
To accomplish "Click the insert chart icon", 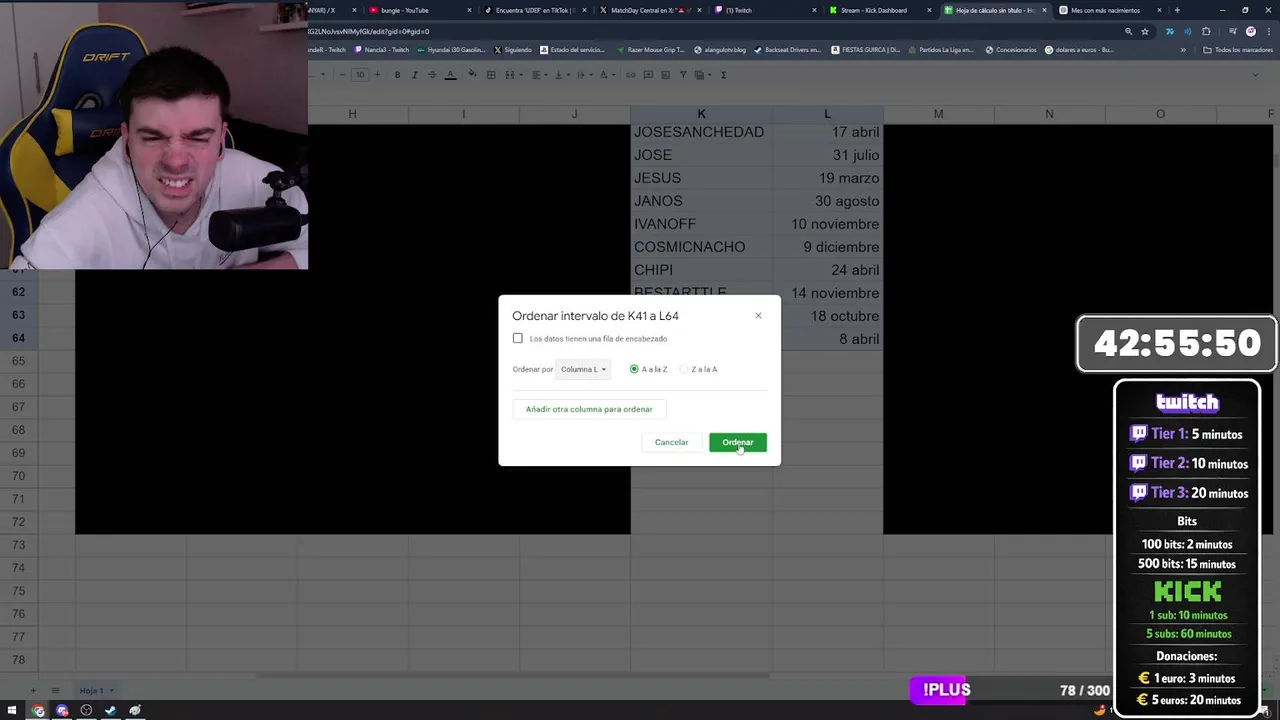I will click(x=666, y=75).
